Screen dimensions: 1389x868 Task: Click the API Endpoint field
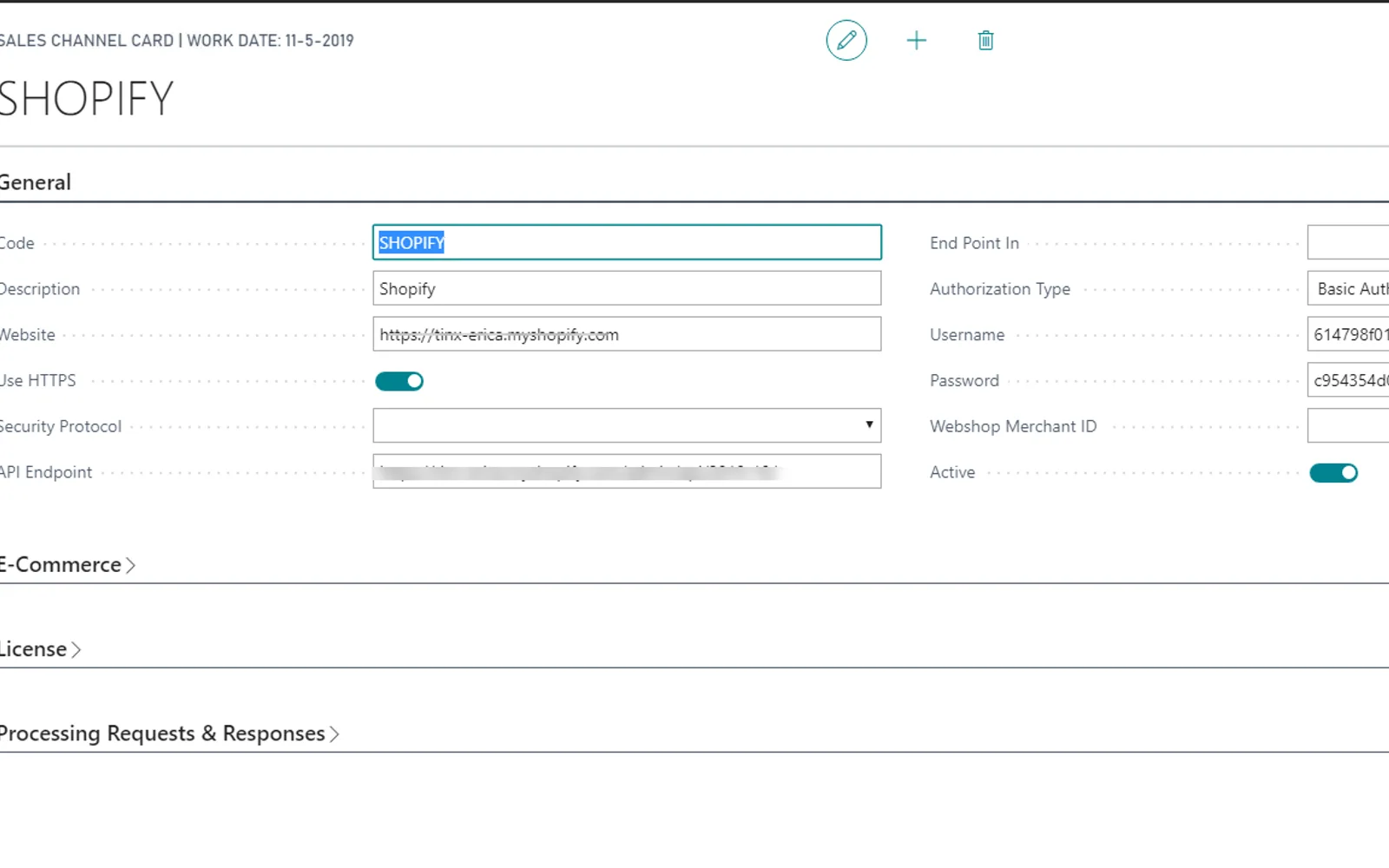(x=627, y=471)
